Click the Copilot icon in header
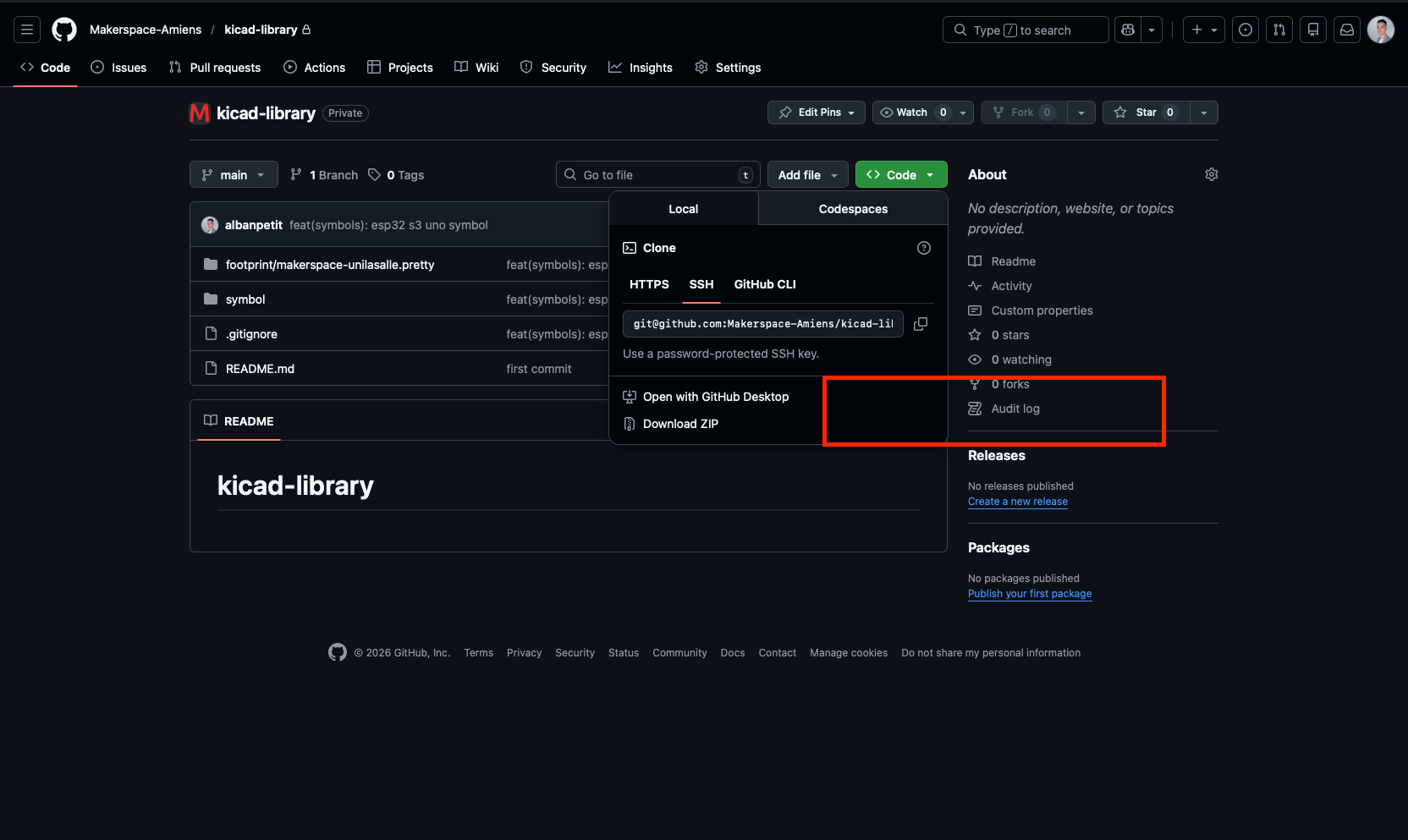1408x840 pixels. coord(1128,30)
